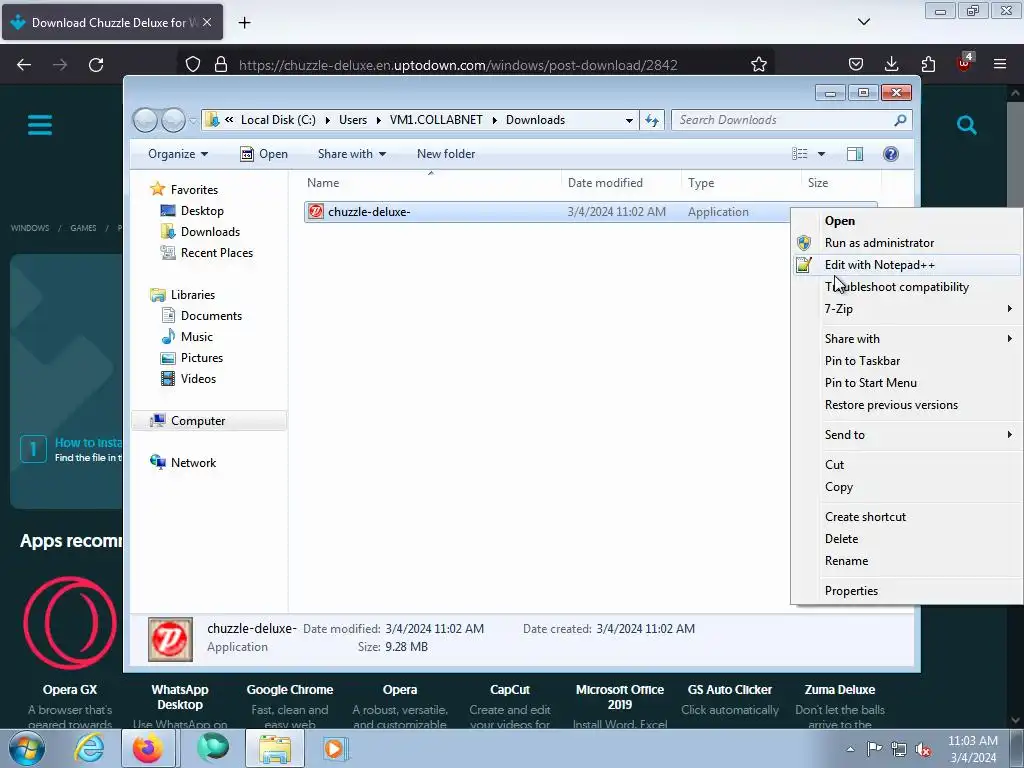This screenshot has width=1024, height=768.
Task: Click the site padlock icon
Action: point(221,65)
